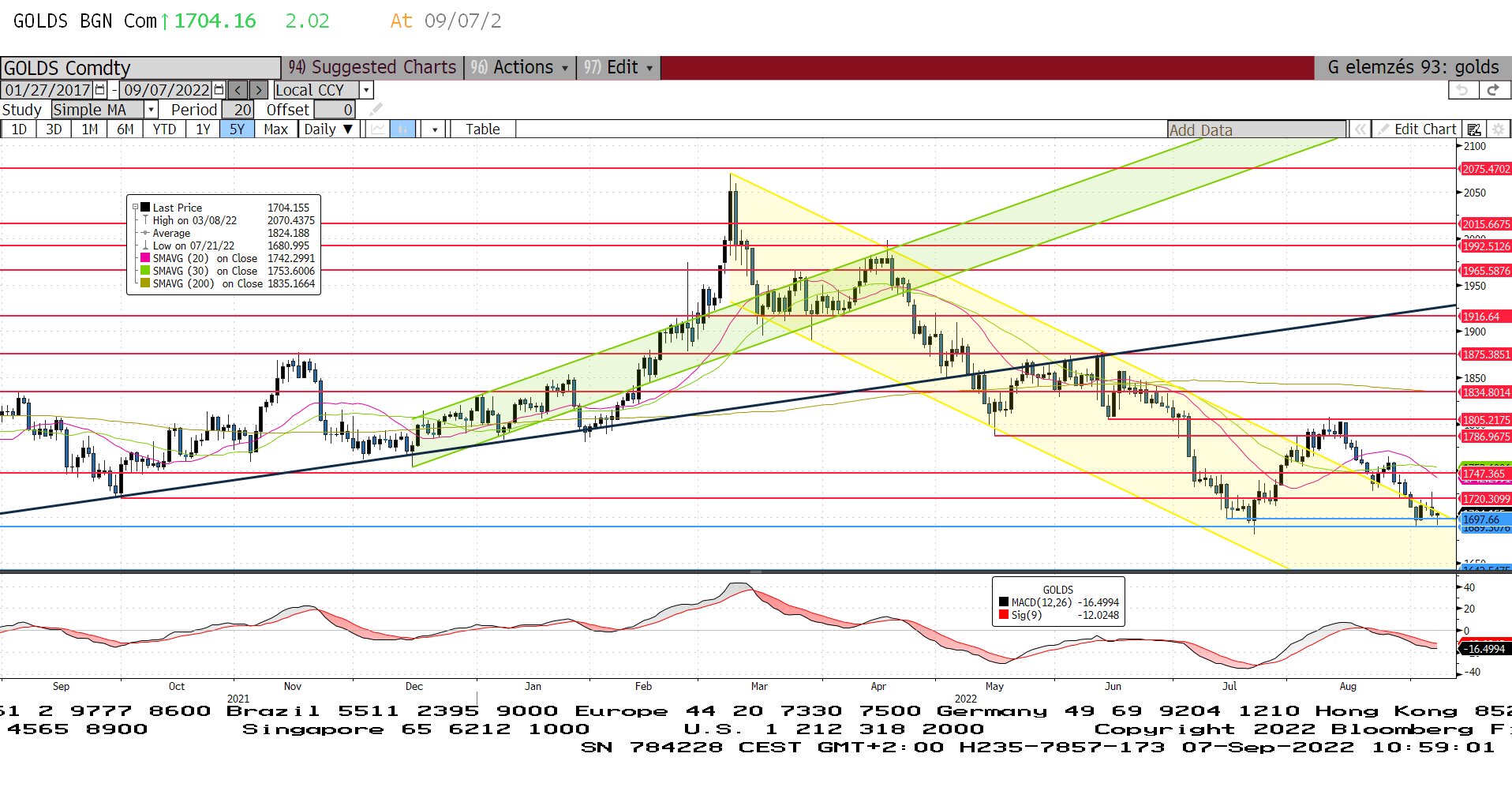1512x791 pixels.
Task: Click the 09/07/2022 end date field
Action: coord(167,90)
